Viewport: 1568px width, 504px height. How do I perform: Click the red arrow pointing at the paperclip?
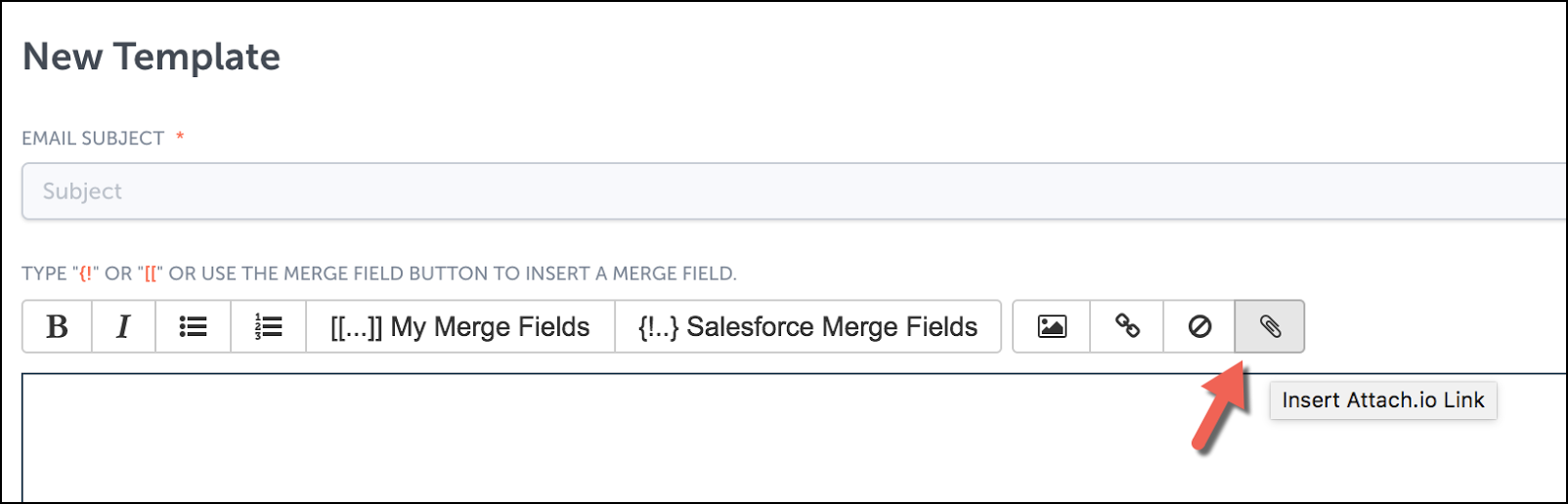click(1219, 406)
